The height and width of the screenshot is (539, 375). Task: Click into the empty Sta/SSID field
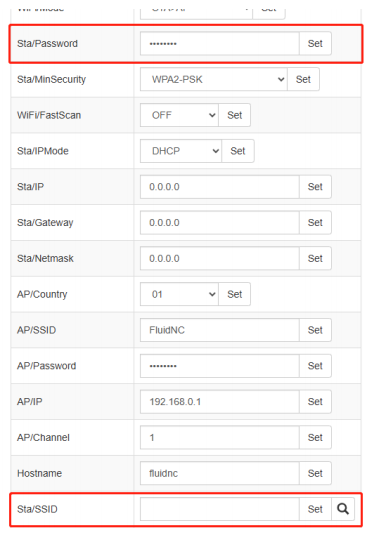[x=220, y=509]
